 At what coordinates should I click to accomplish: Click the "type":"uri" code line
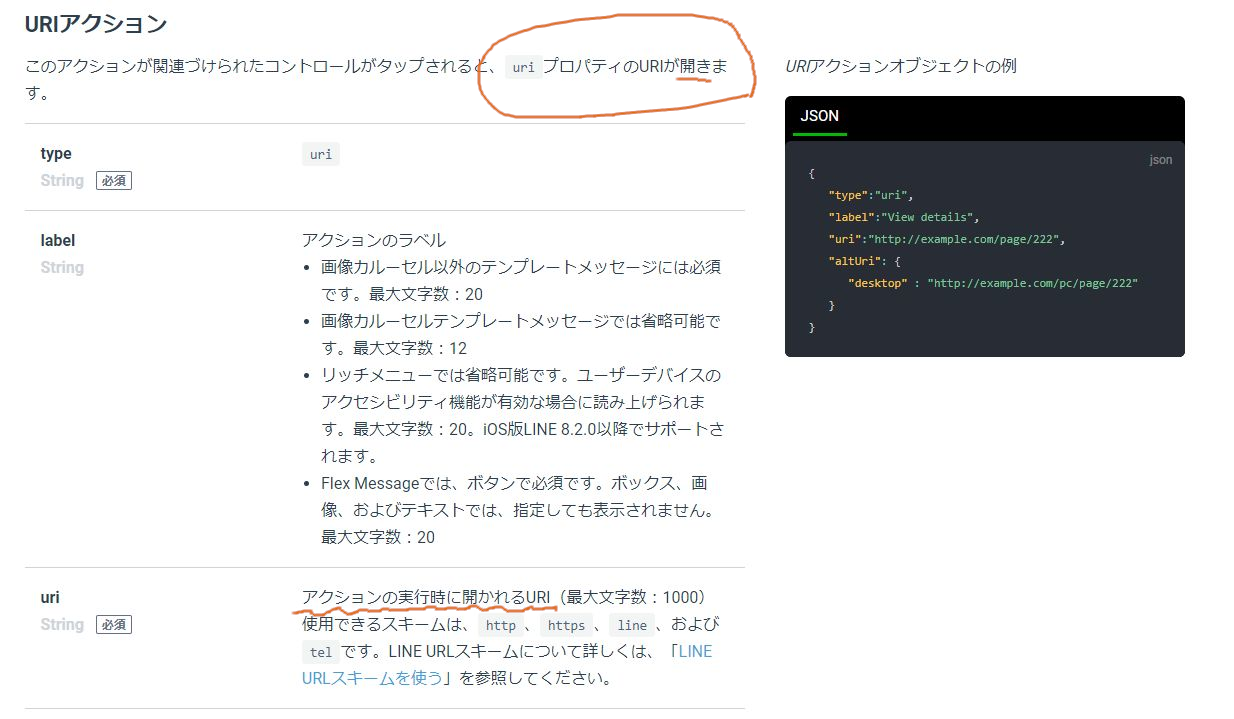pyautogui.click(x=871, y=195)
